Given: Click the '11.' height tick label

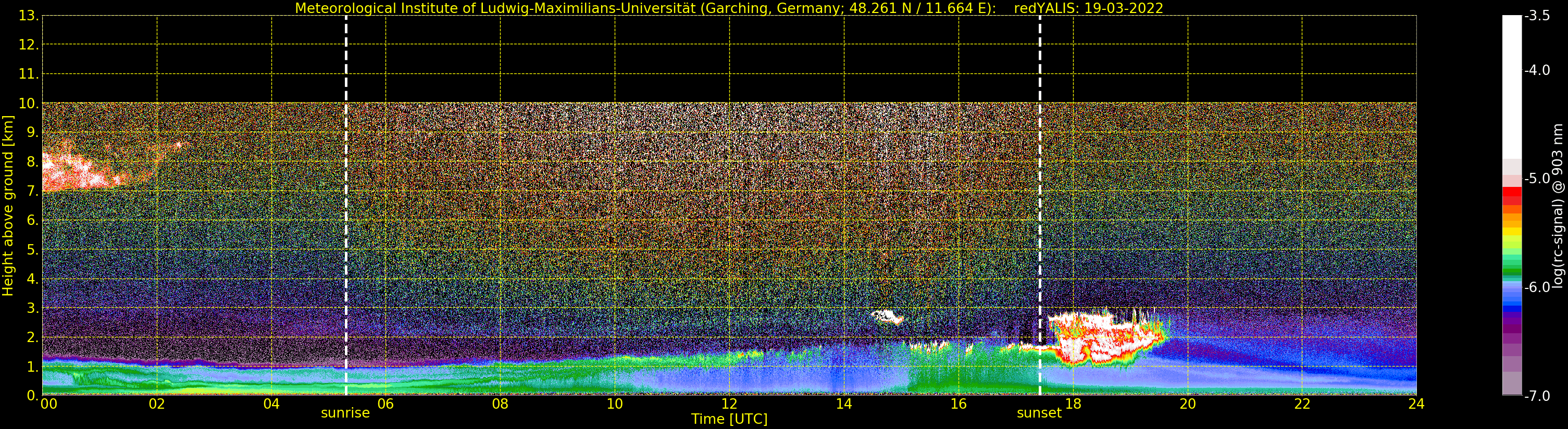Looking at the screenshot, I should [29, 74].
